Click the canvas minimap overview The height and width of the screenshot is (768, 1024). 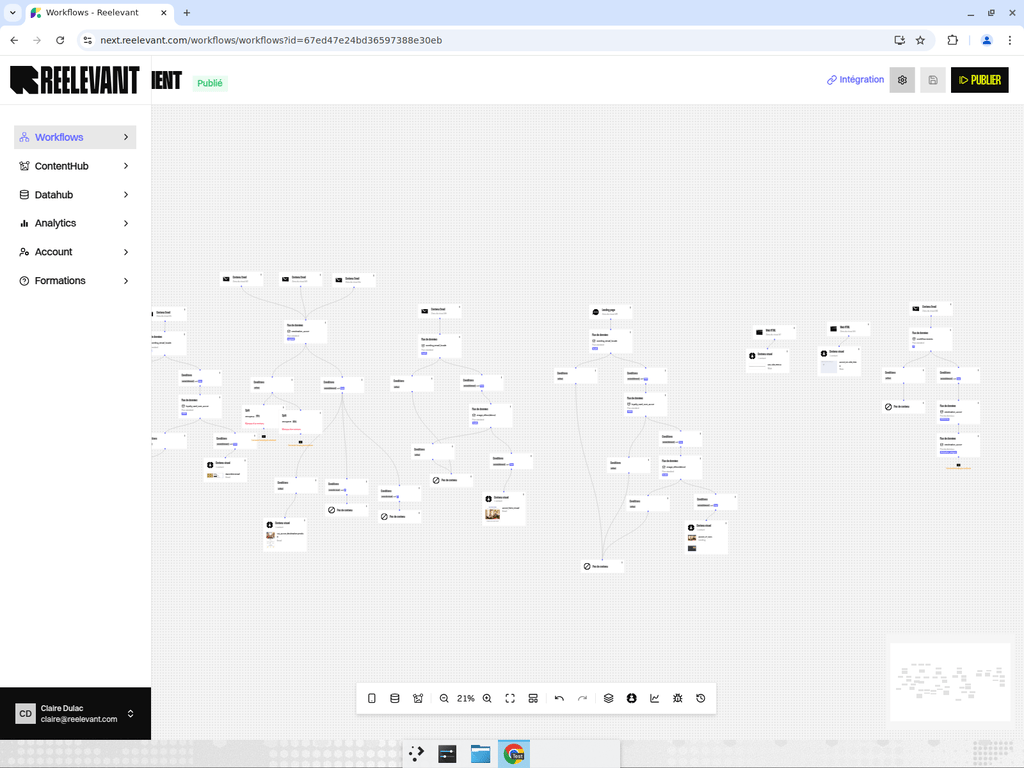(950, 682)
